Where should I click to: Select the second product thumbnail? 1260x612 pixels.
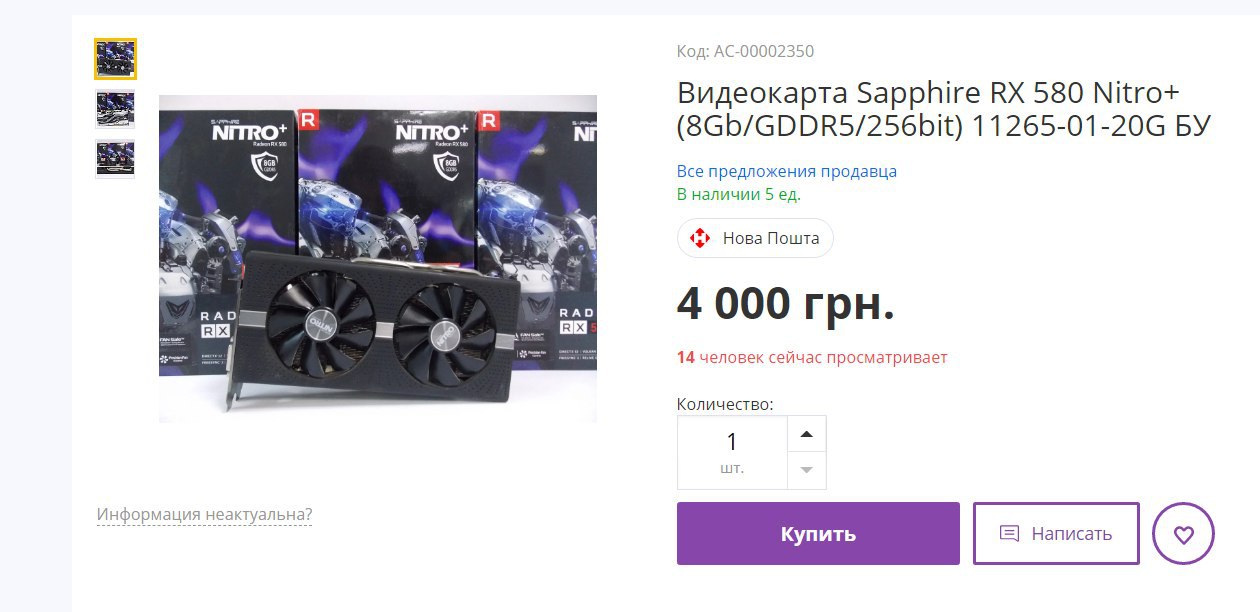(x=115, y=109)
